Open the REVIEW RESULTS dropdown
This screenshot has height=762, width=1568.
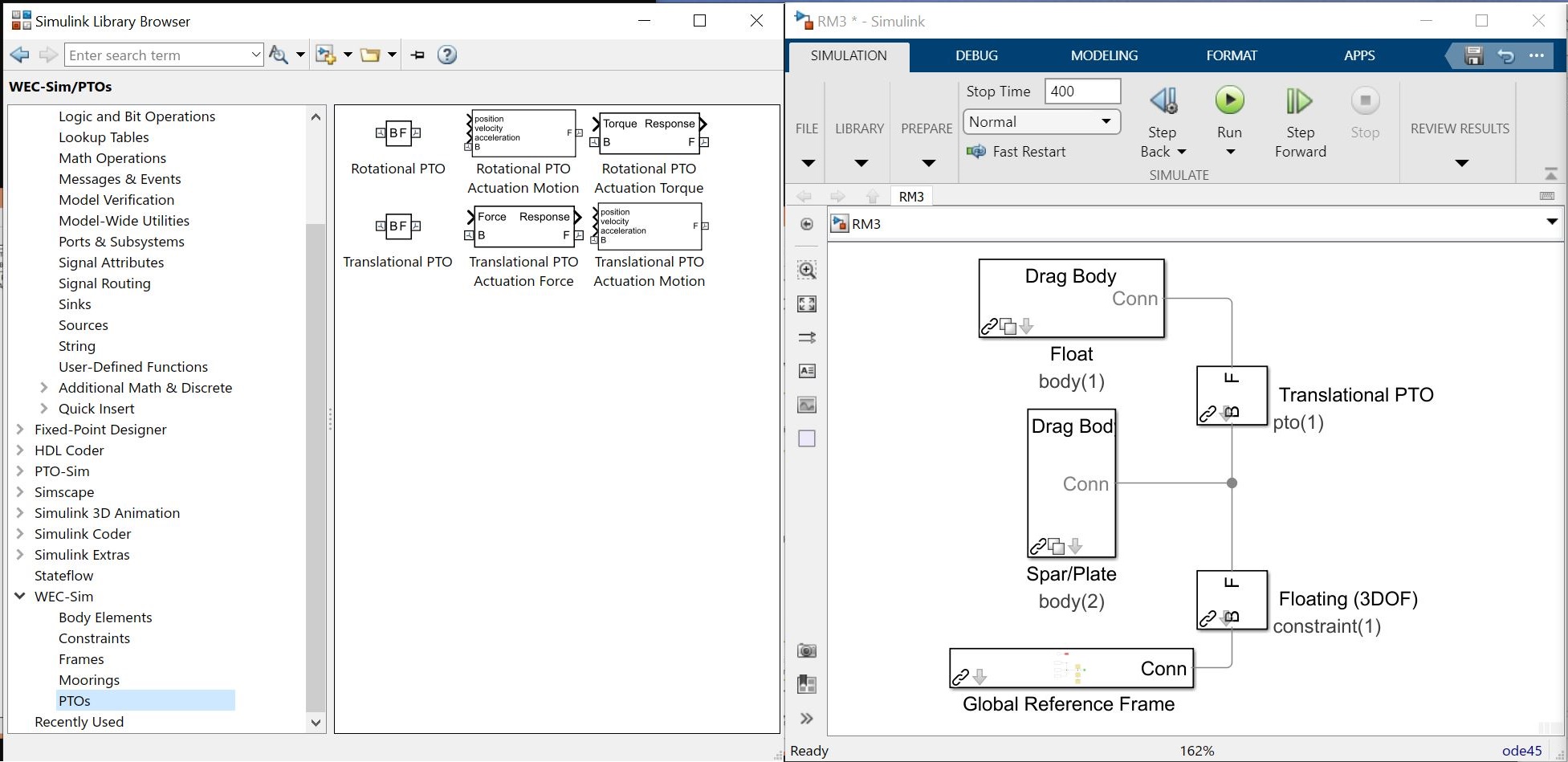1461,163
